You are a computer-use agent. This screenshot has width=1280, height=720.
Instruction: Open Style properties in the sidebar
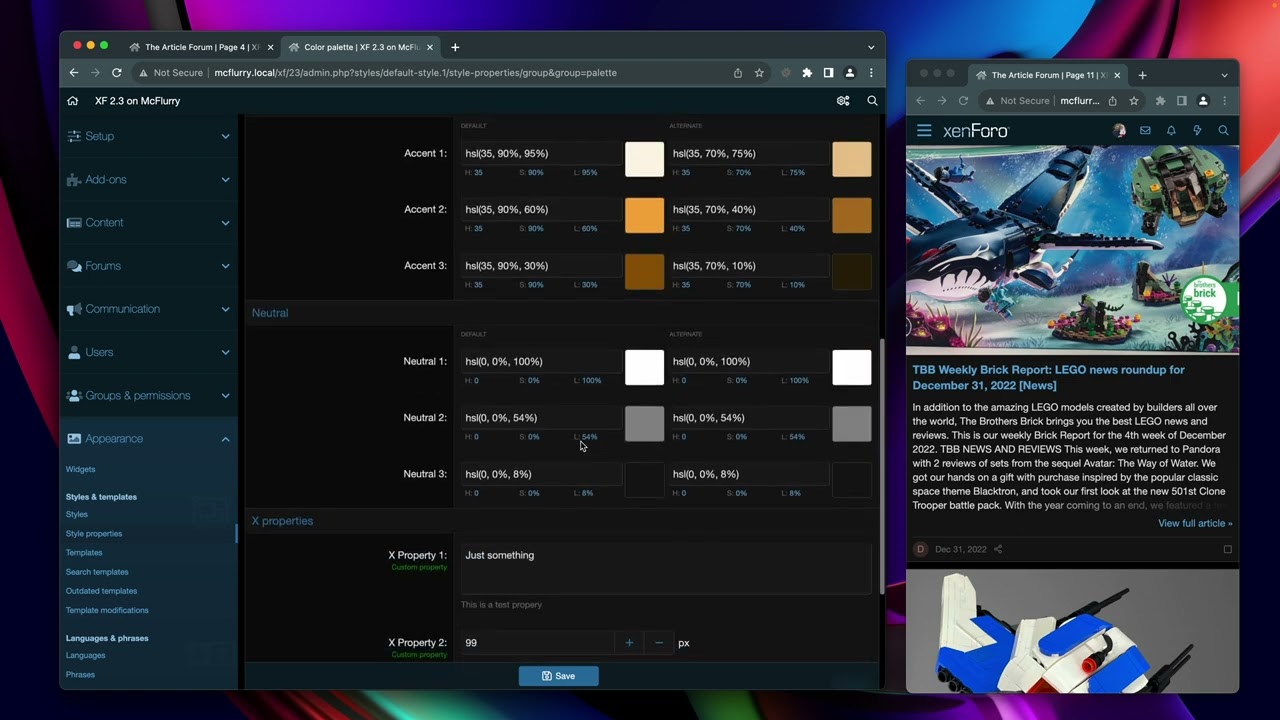94,533
